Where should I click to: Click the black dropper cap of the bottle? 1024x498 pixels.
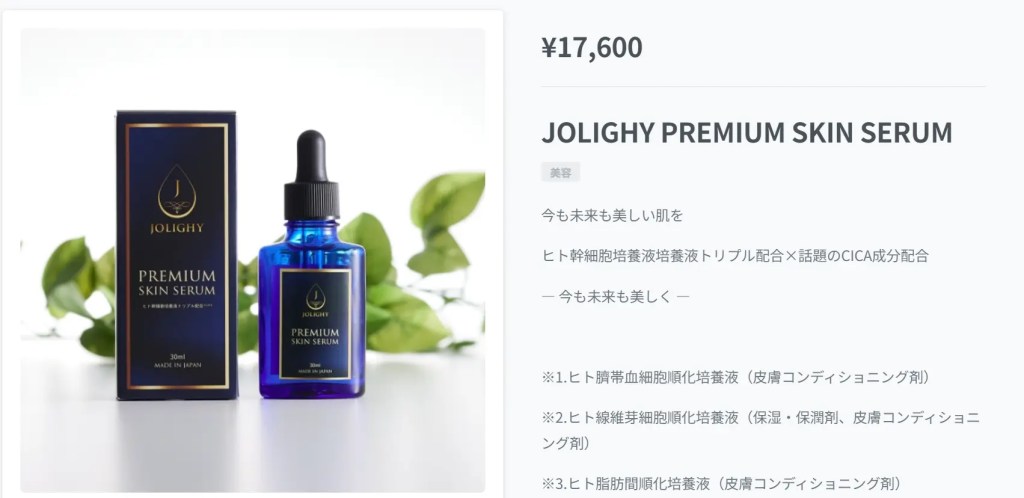point(312,175)
